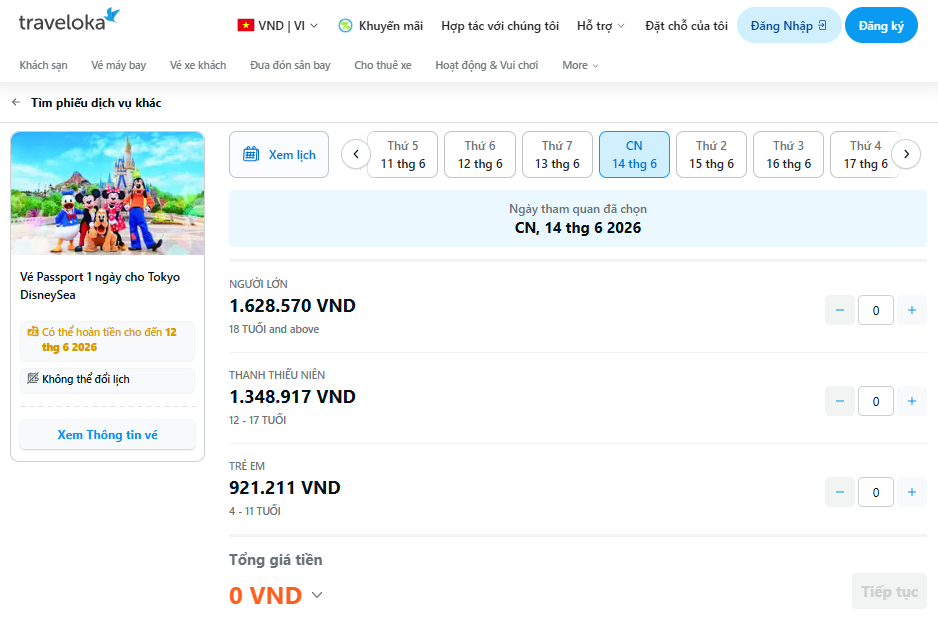The width and height of the screenshot is (938, 633).
Task: Open Cho thuê xe section
Action: point(383,65)
